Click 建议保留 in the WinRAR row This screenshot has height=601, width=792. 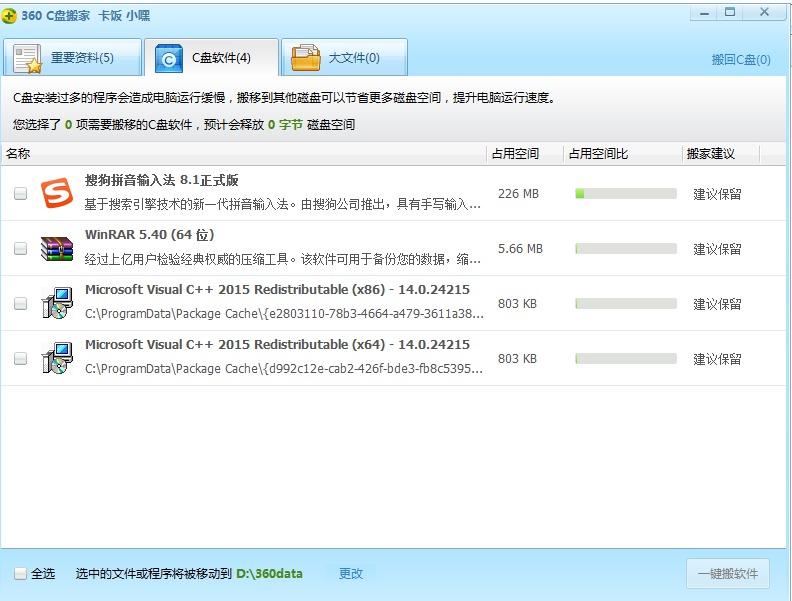pyautogui.click(x=717, y=249)
